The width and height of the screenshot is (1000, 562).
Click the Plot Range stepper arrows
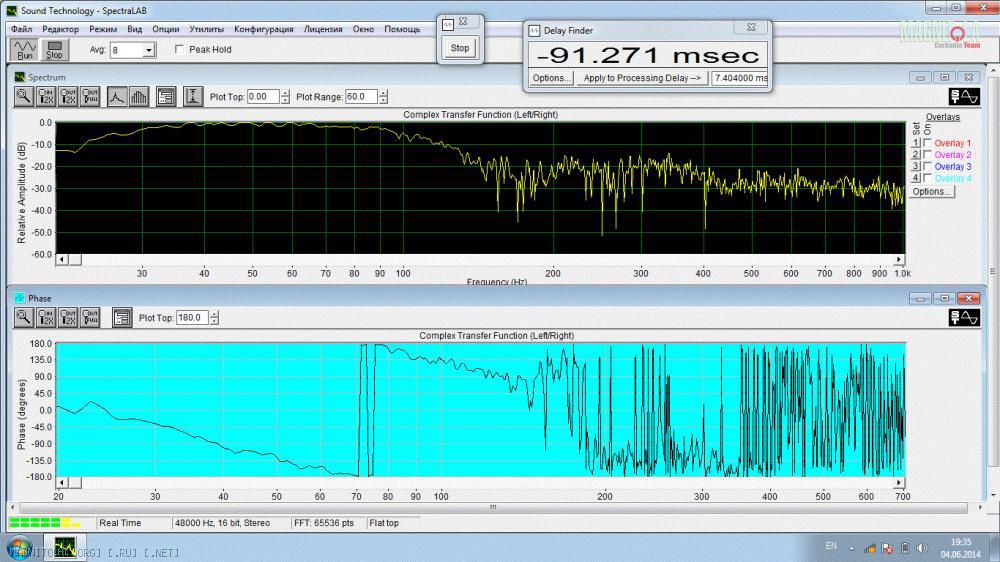[383, 96]
